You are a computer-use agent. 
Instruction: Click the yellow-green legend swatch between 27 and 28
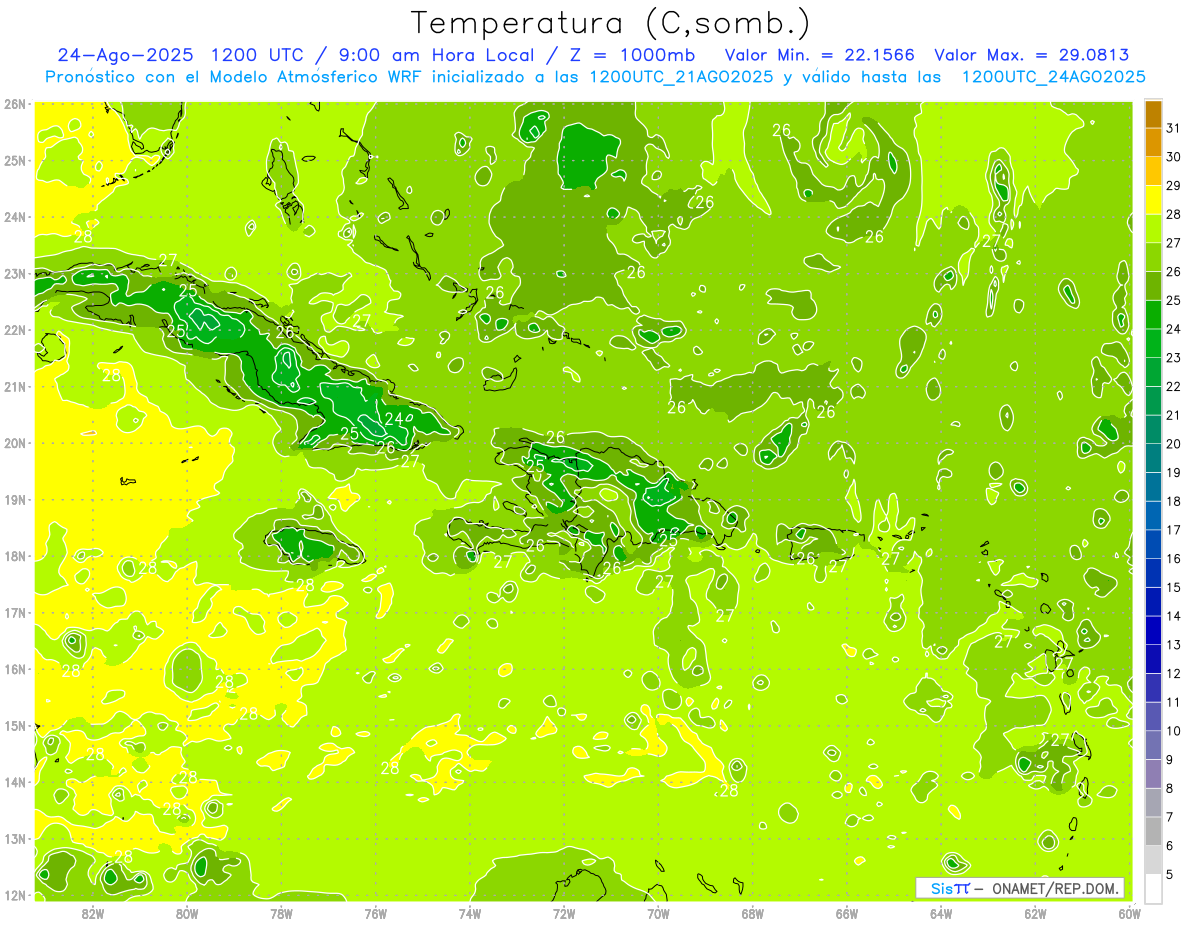coord(1153,228)
